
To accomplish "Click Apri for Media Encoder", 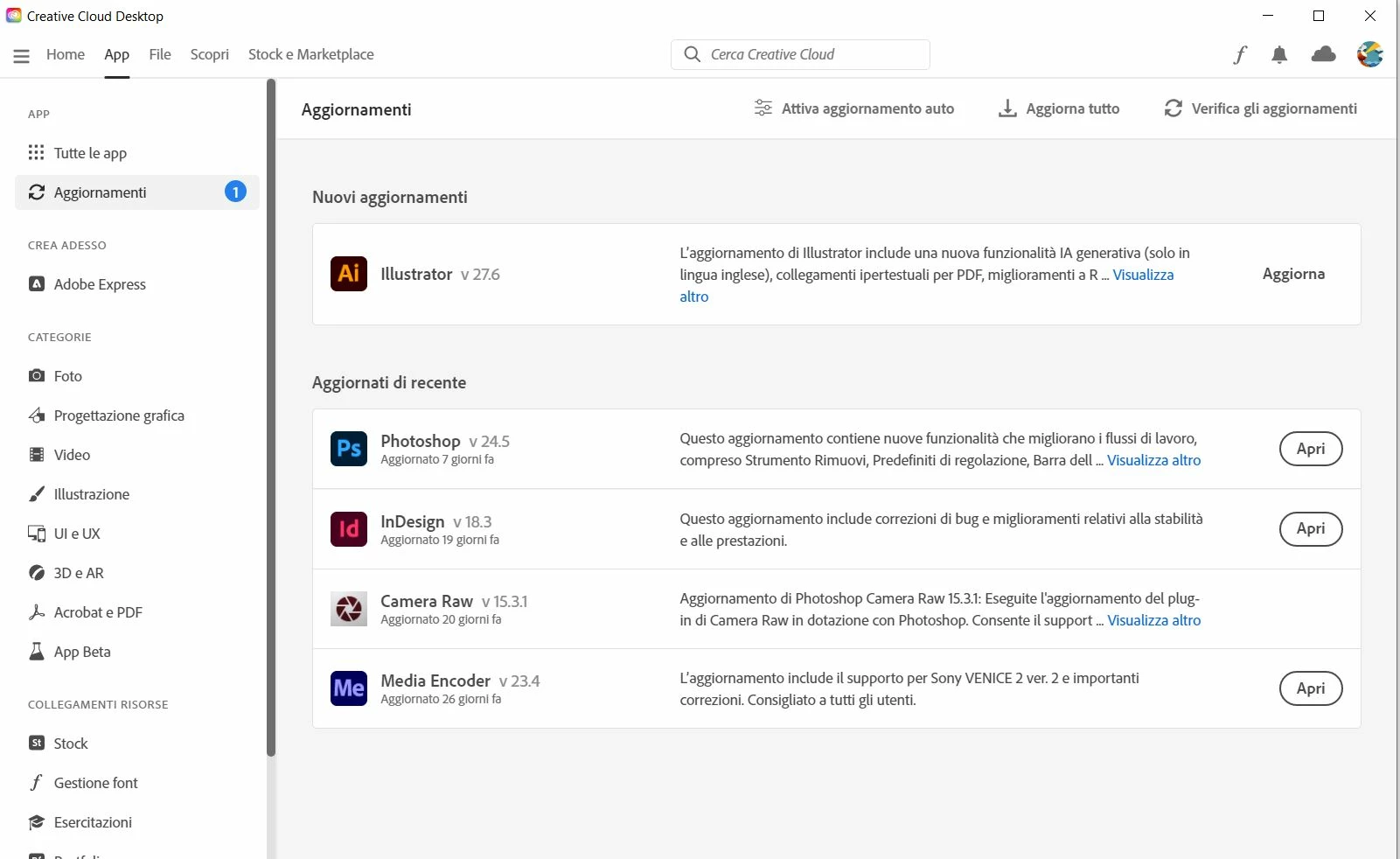I will coord(1311,688).
